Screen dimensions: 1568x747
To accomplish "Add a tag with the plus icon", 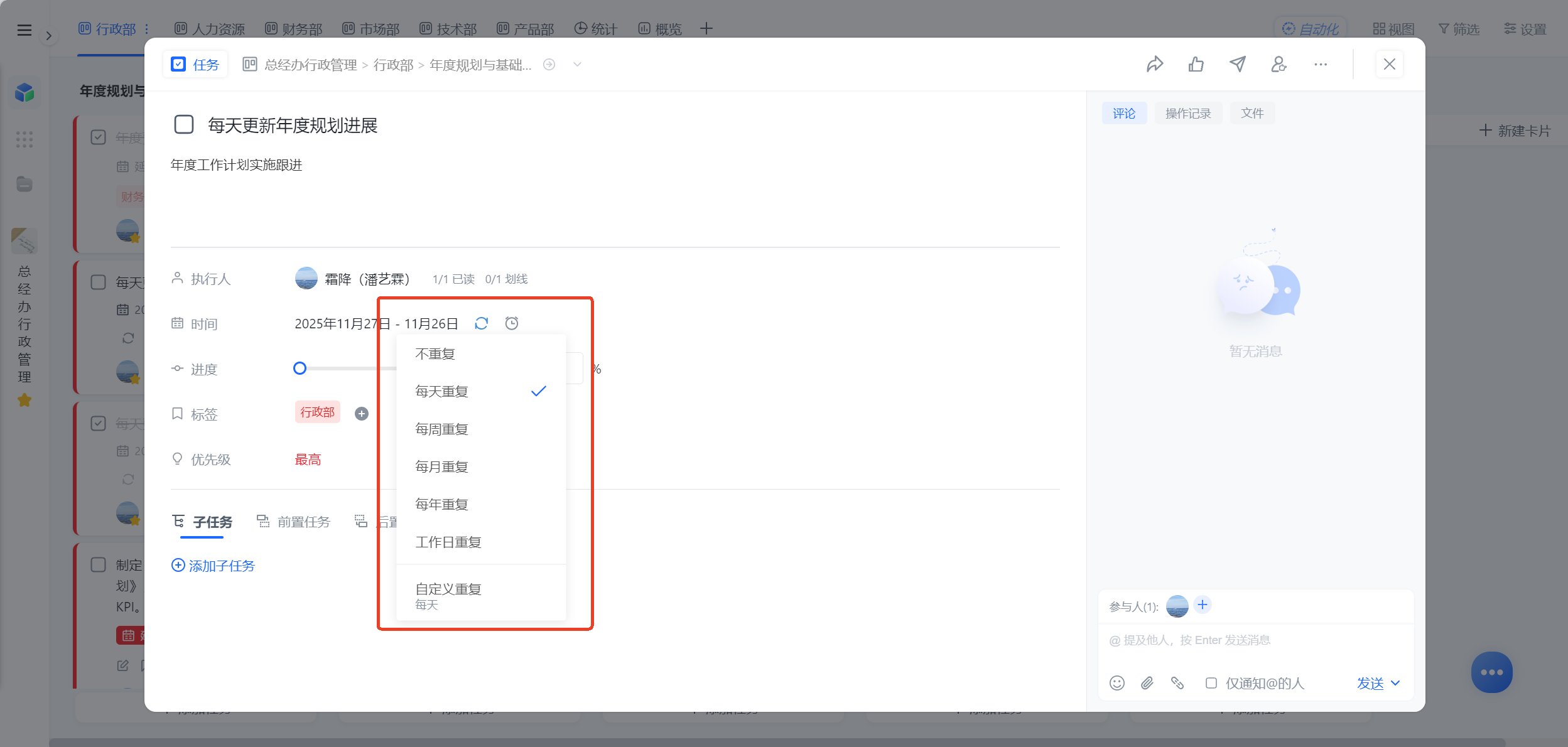I will point(362,414).
